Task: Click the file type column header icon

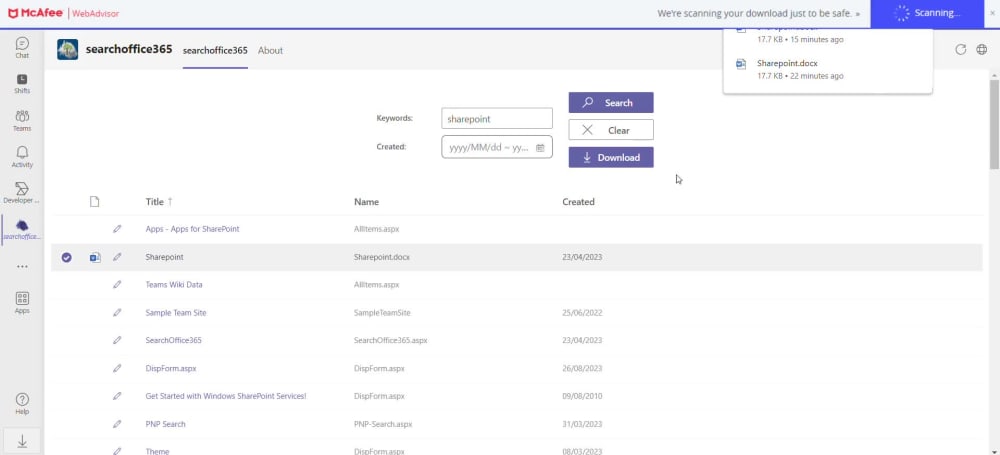Action: (94, 202)
